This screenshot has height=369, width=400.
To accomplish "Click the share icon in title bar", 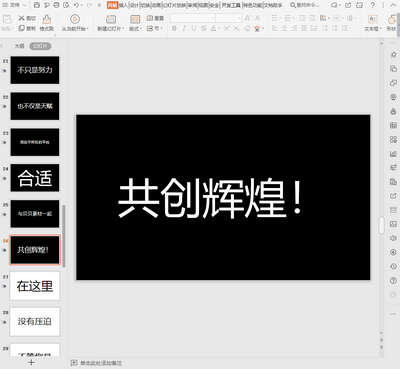I will pos(348,5).
